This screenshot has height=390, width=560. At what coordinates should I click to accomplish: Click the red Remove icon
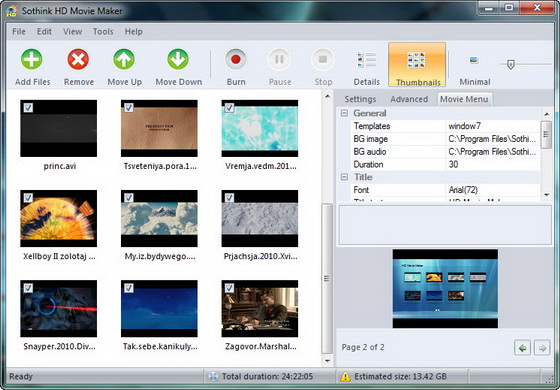click(78, 59)
